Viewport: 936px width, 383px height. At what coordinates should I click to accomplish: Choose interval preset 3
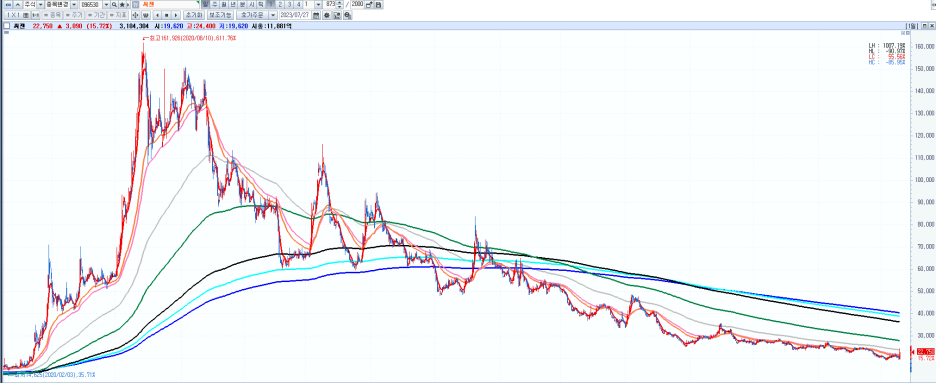coord(290,4)
